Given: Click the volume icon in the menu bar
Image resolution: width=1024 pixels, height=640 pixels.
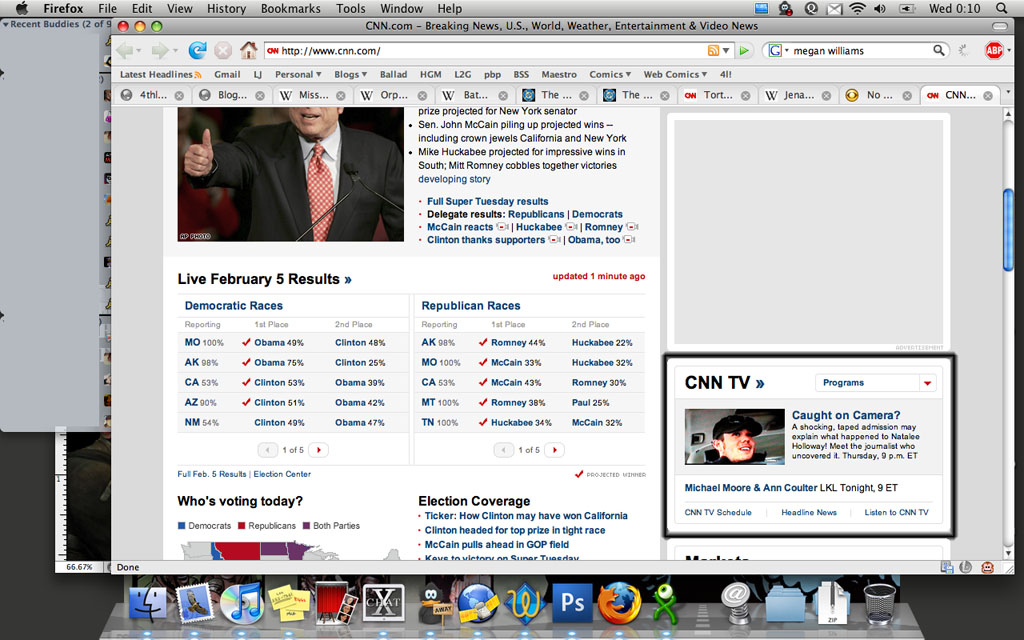Looking at the screenshot, I should point(880,8).
